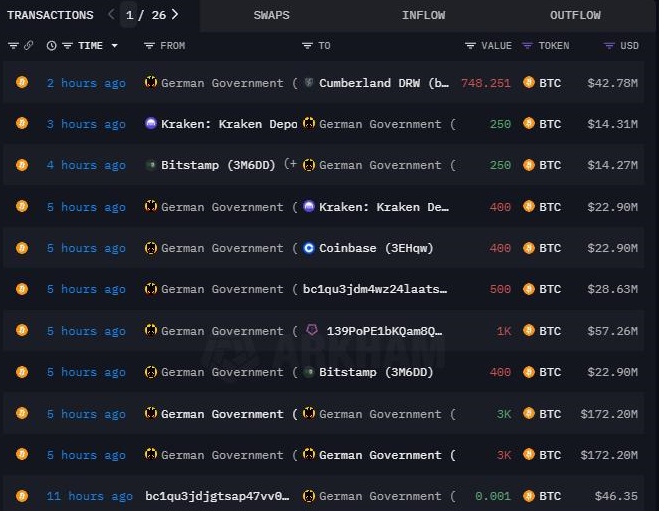Click the purple tag icon beside 139PoPE1bKQam8Q
Screen dimensions: 659x511
point(311,330)
